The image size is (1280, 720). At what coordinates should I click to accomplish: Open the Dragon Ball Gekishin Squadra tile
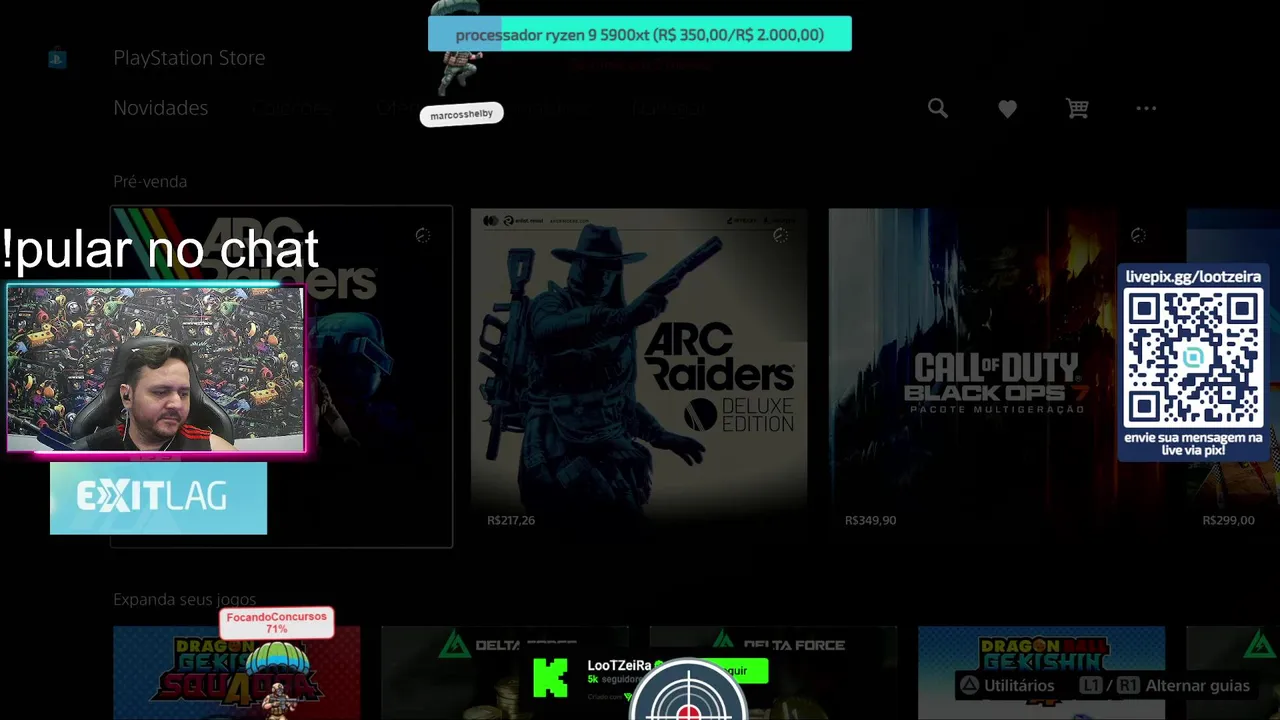[x=236, y=672]
